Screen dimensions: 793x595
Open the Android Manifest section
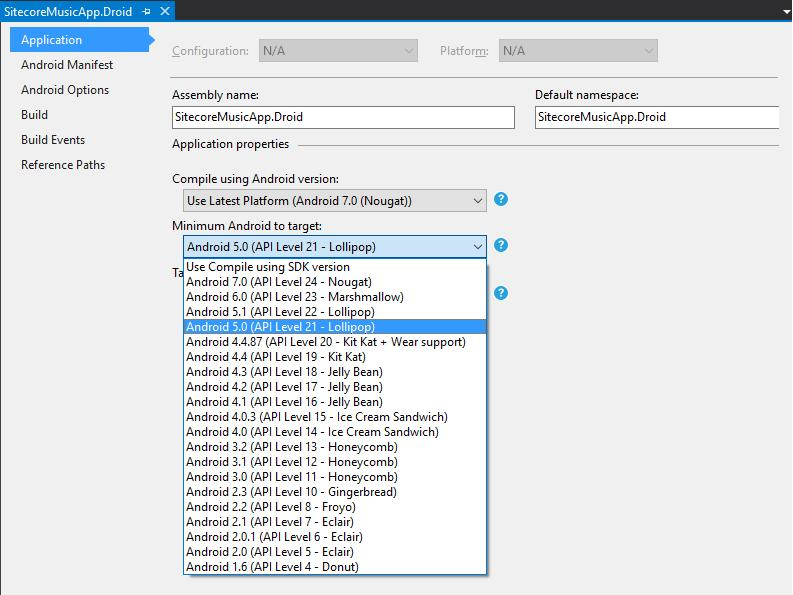[67, 65]
